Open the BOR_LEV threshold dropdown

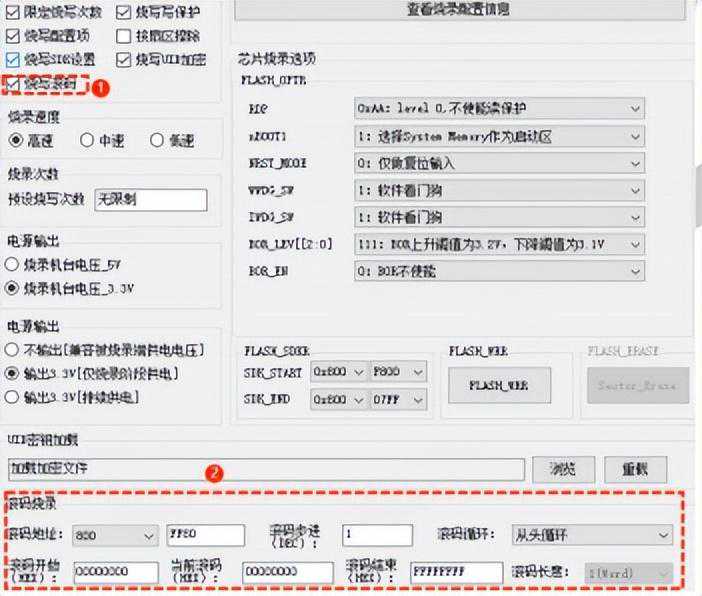[x=499, y=244]
